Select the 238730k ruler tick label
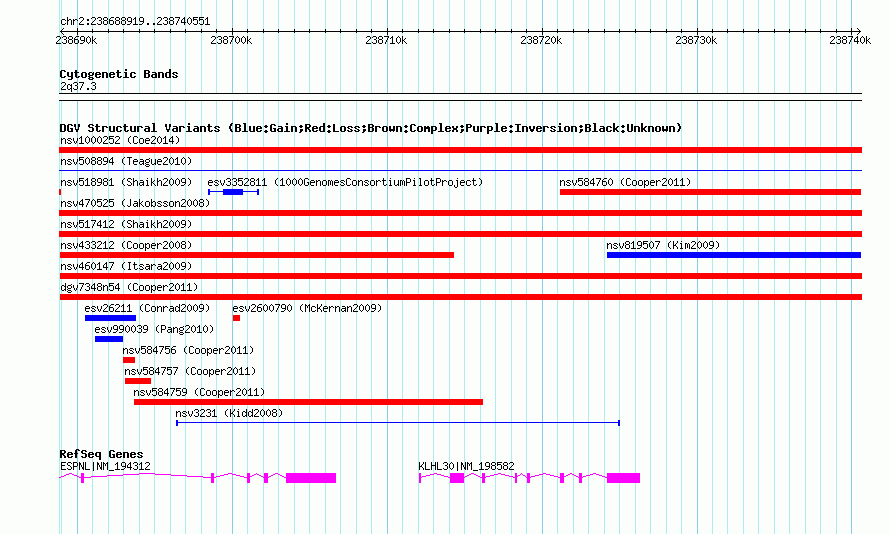Image resolution: width=890 pixels, height=534 pixels. 696,40
